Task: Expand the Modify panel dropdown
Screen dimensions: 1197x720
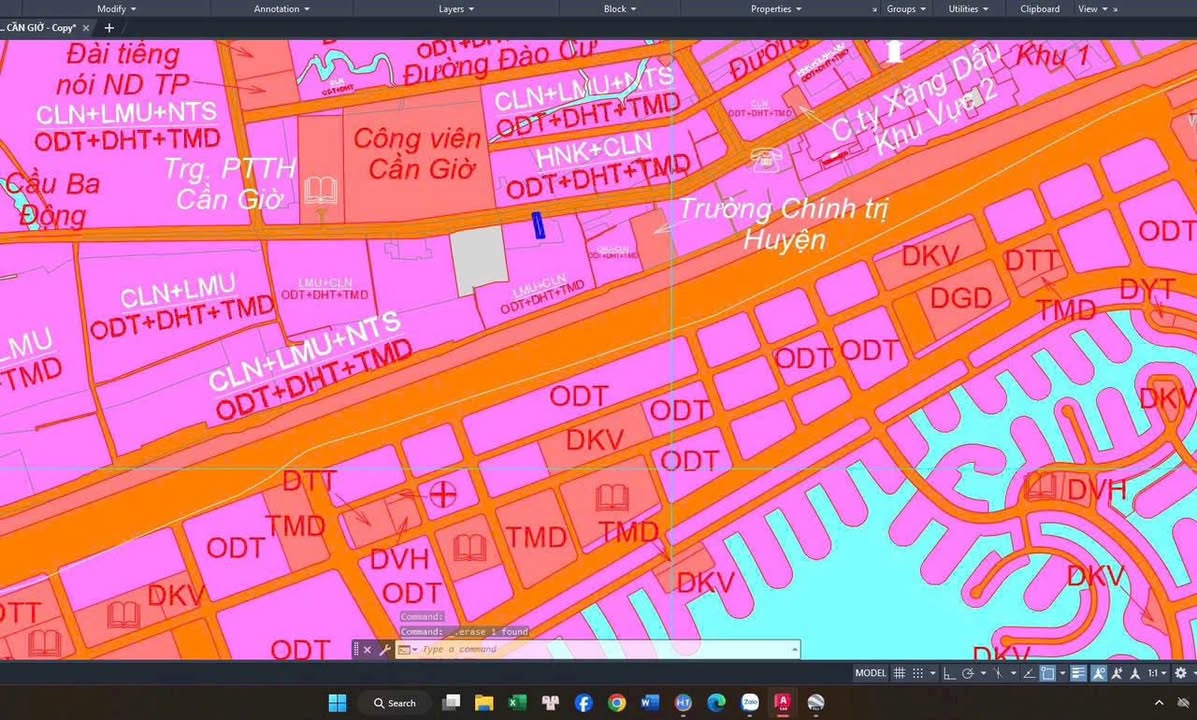Action: coord(117,9)
